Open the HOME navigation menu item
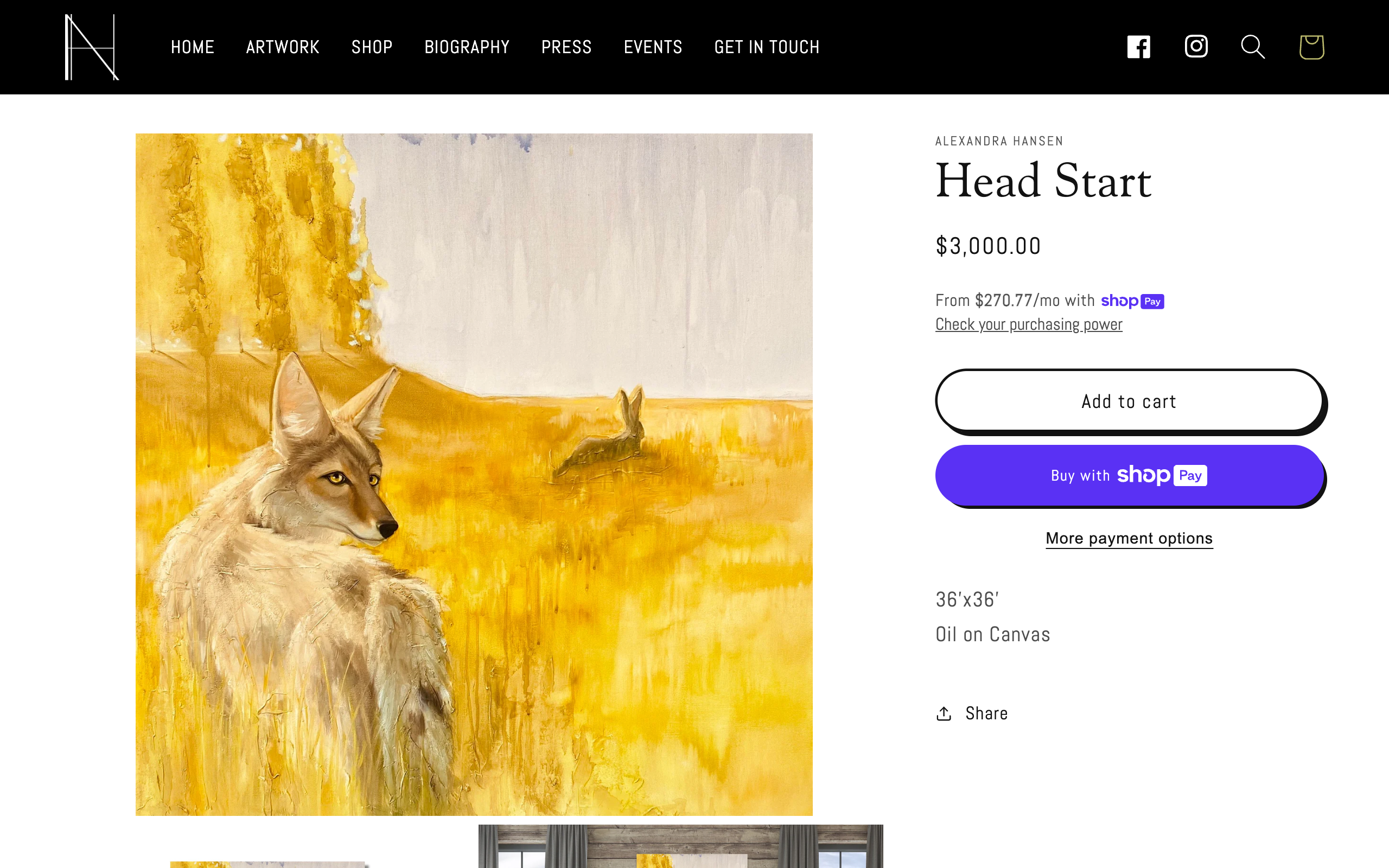This screenshot has height=868, width=1389. pyautogui.click(x=192, y=47)
